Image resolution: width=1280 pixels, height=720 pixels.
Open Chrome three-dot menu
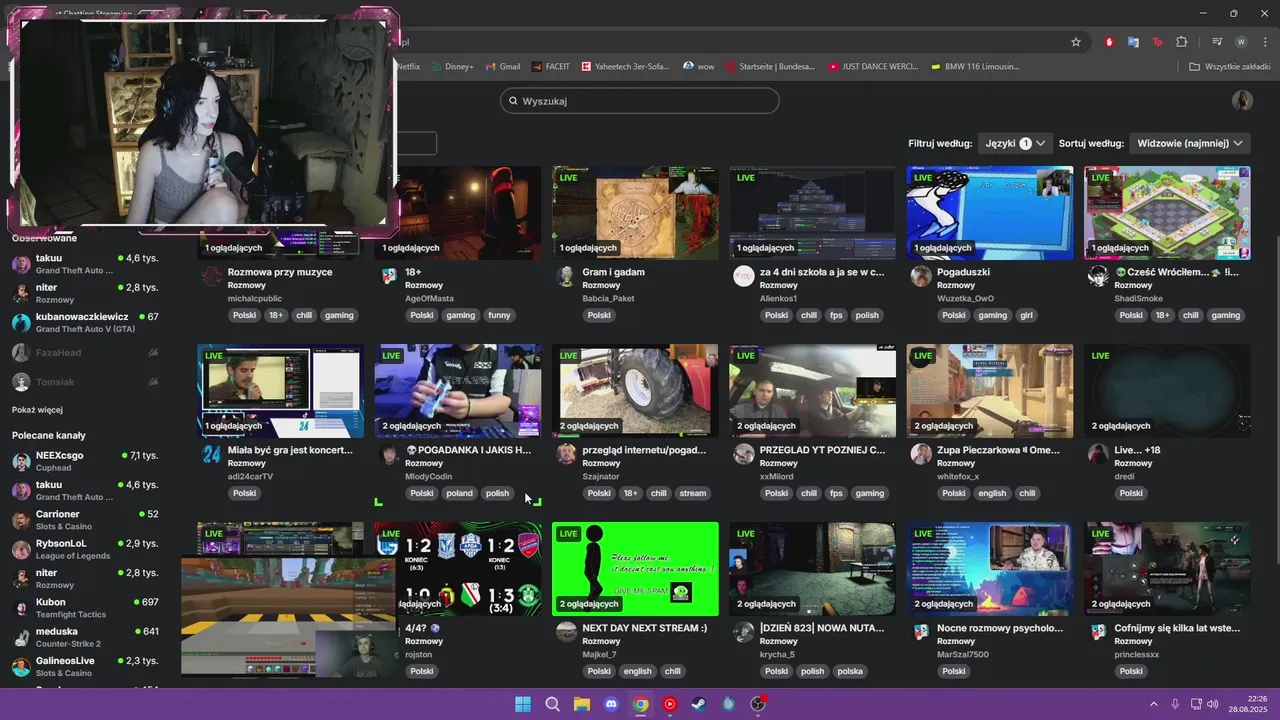tap(1266, 42)
